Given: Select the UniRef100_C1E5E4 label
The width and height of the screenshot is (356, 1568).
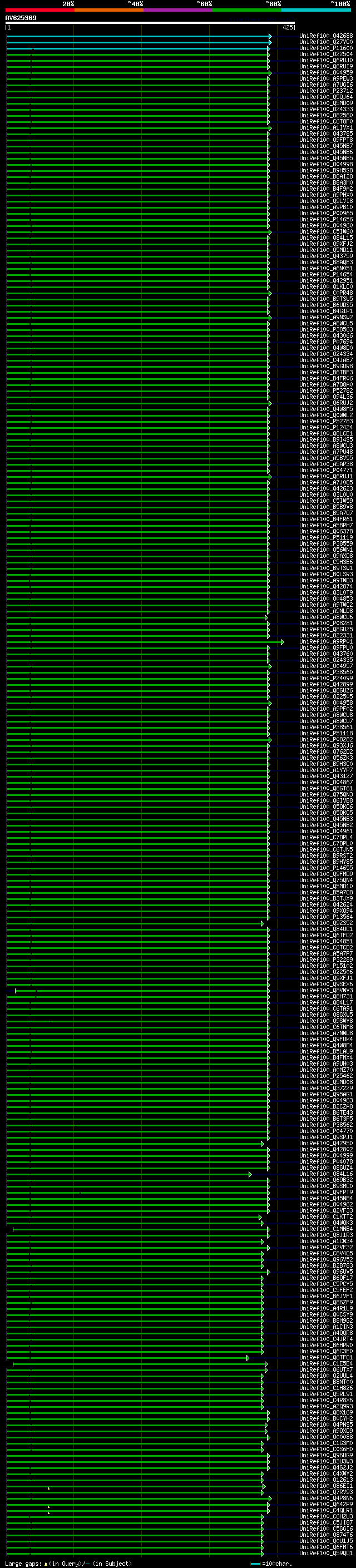Looking at the screenshot, I should click(x=326, y=1363).
